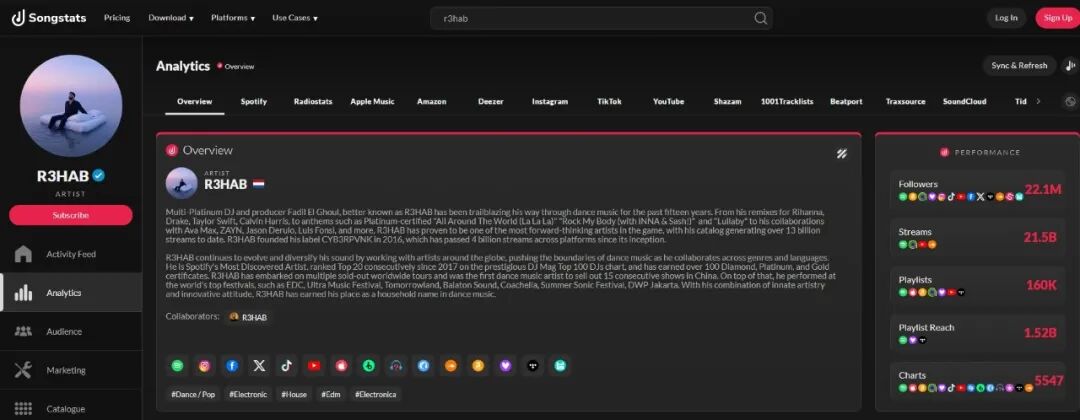Switch to the Traxsource tab

tap(905, 101)
